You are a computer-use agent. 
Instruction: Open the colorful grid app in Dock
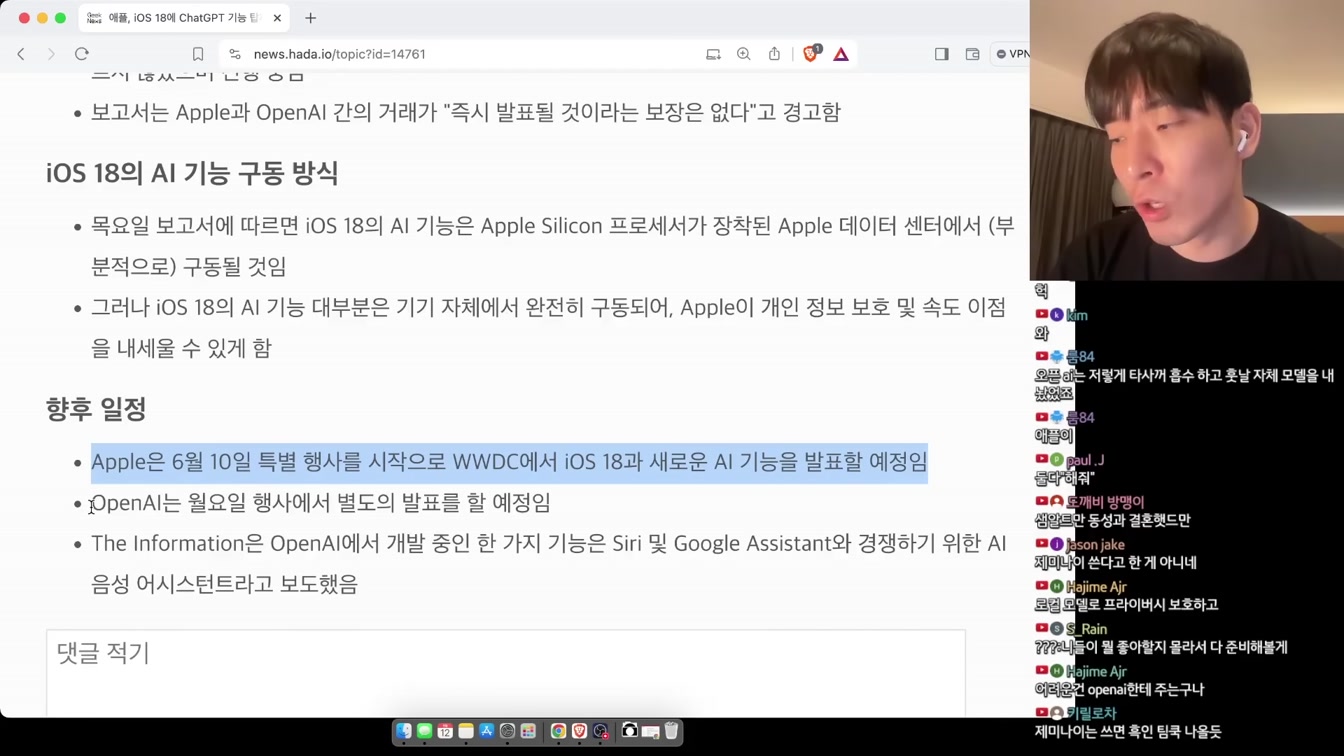click(x=528, y=732)
